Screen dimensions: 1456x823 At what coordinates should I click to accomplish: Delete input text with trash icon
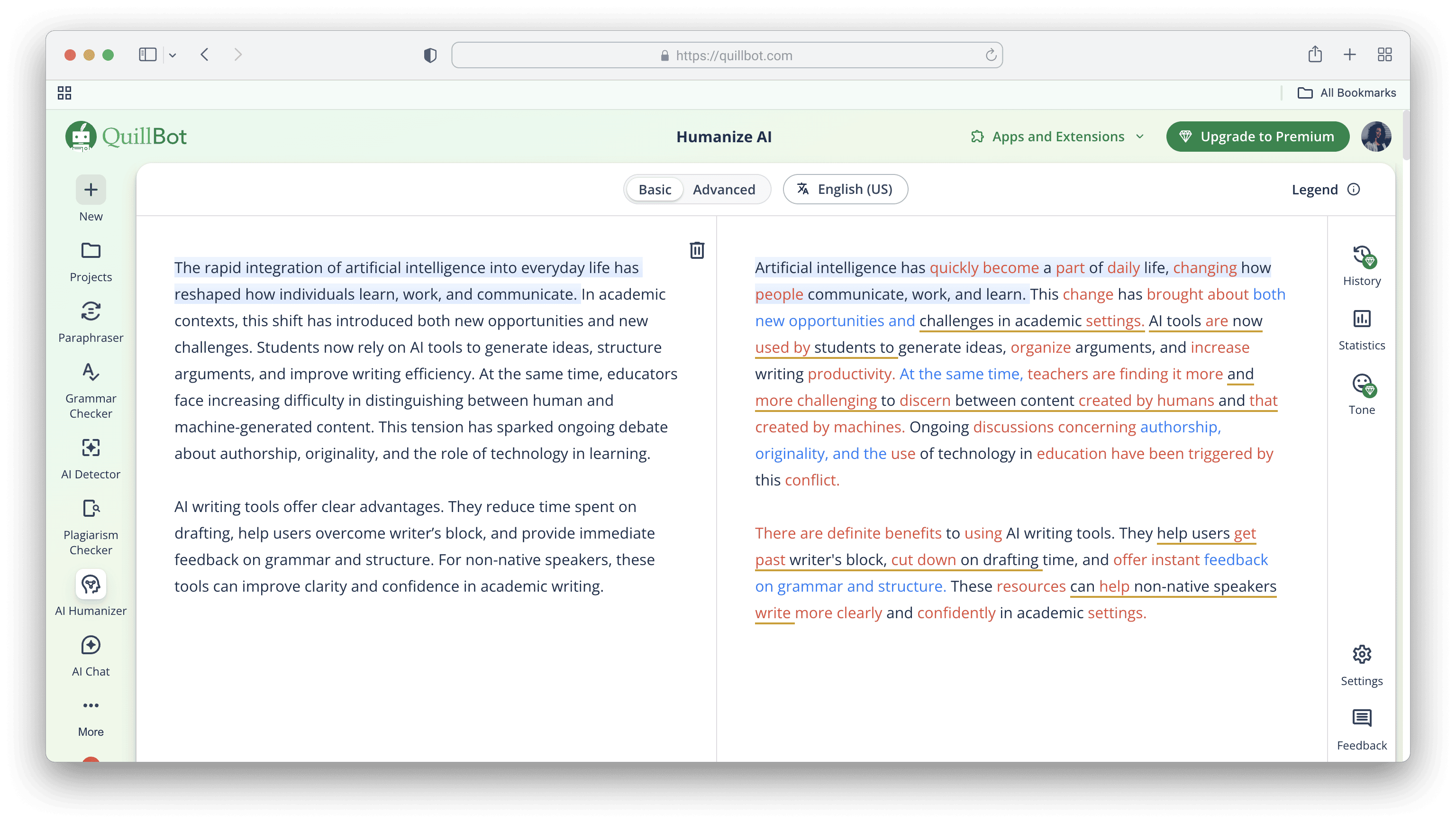click(696, 250)
